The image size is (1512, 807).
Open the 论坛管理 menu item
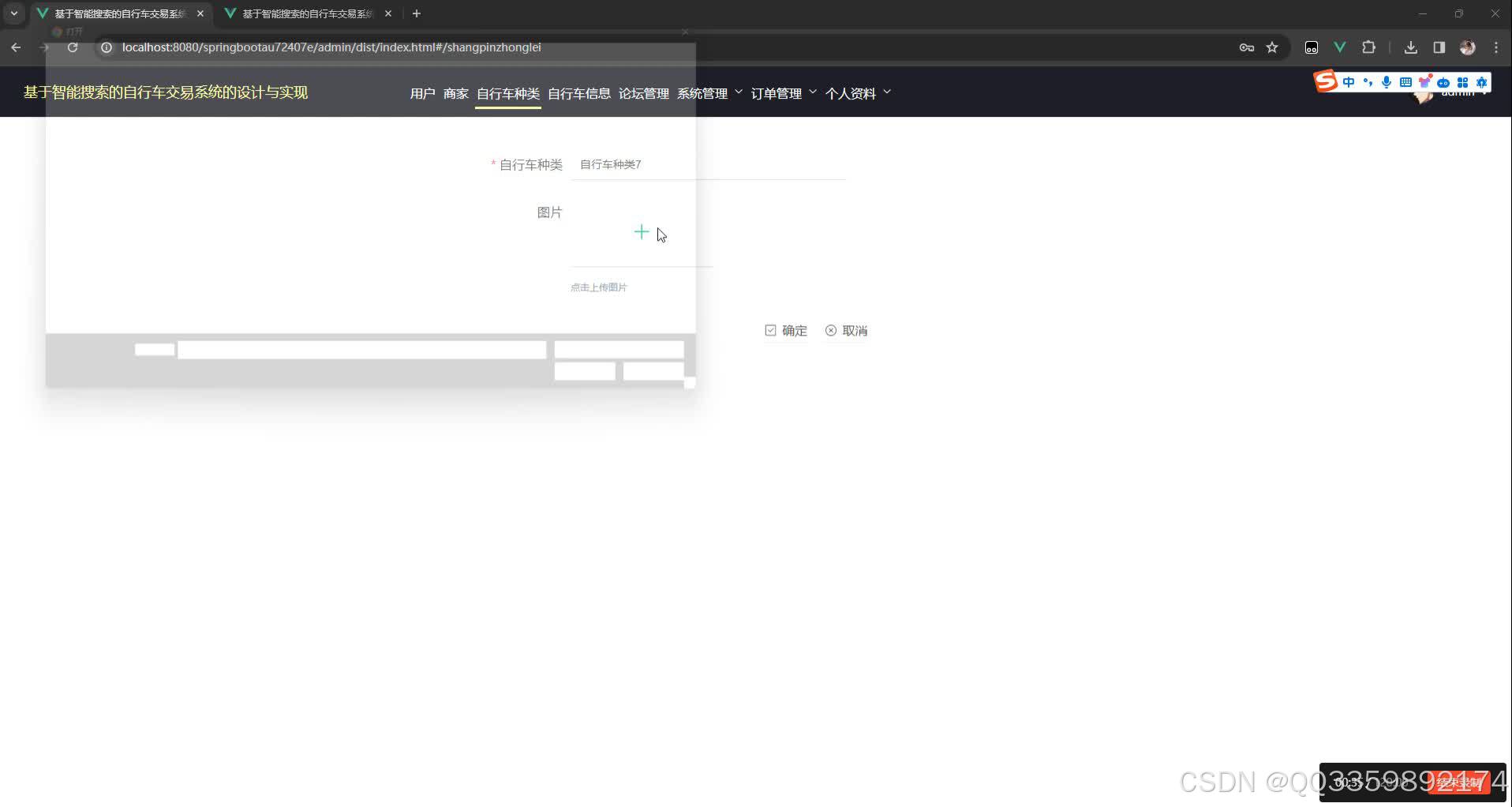(x=644, y=93)
